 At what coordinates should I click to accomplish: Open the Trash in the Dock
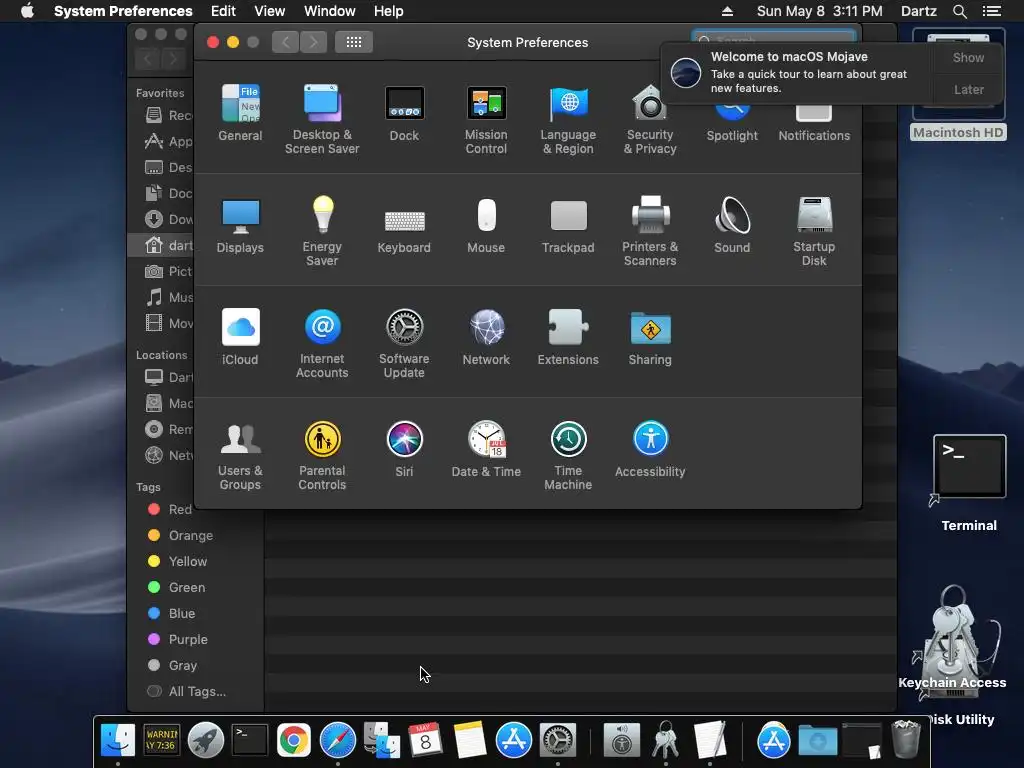tap(906, 739)
